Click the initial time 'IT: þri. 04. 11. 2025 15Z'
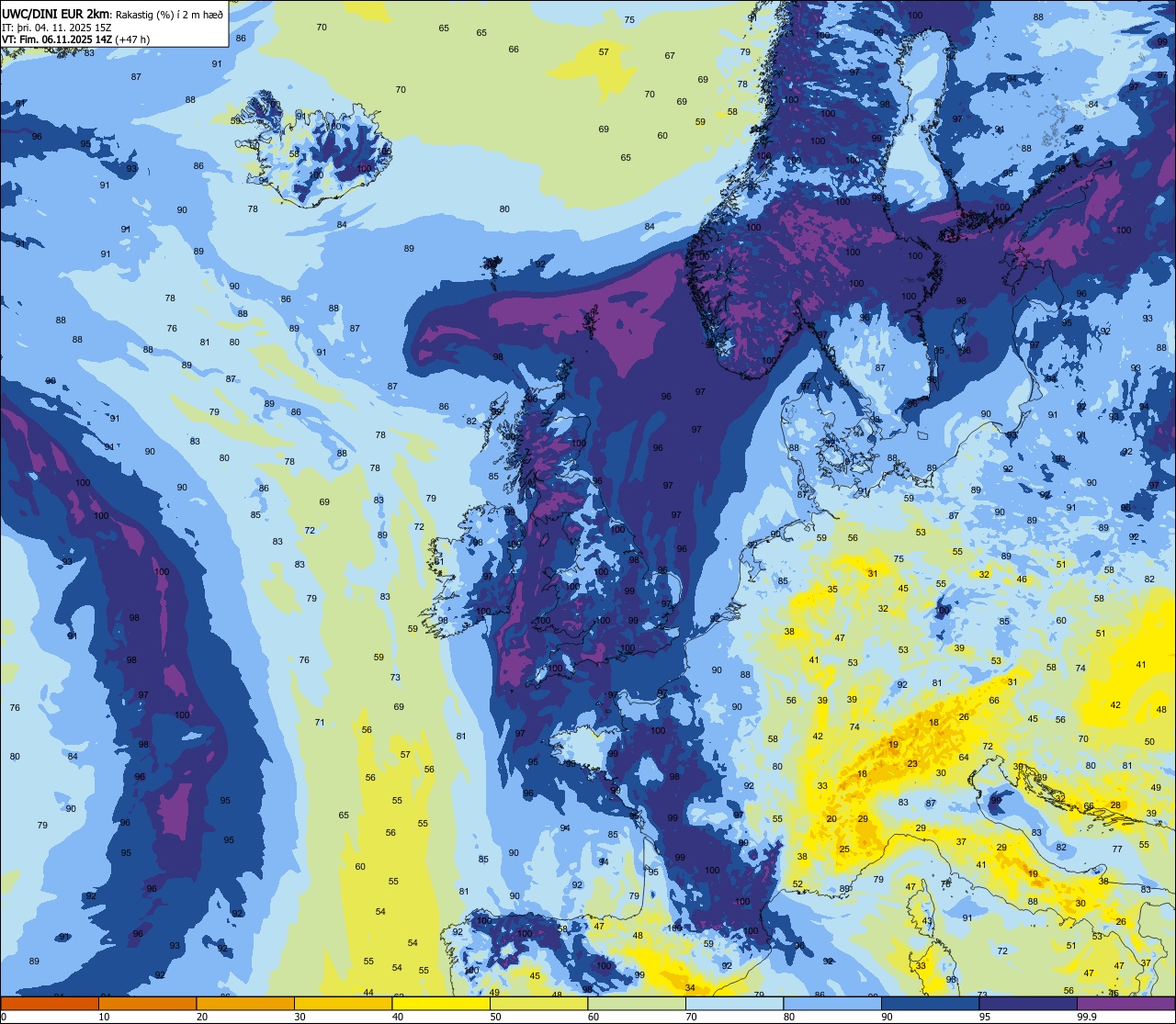Screen dimensions: 1176x1024 [57, 28]
